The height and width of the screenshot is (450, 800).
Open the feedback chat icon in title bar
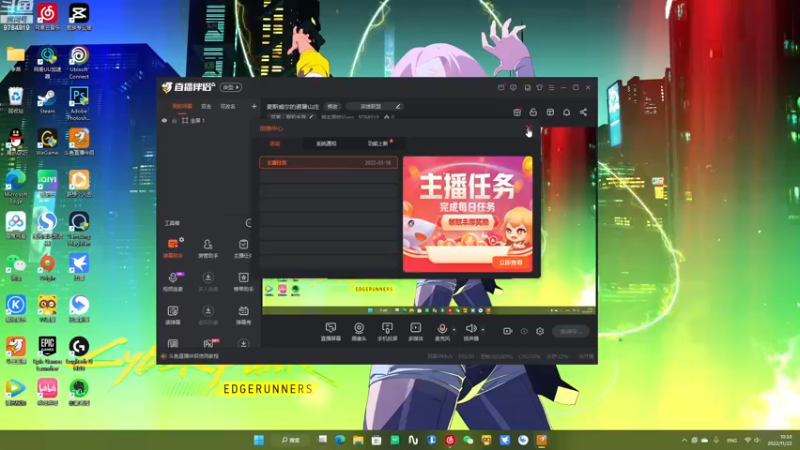click(x=513, y=88)
